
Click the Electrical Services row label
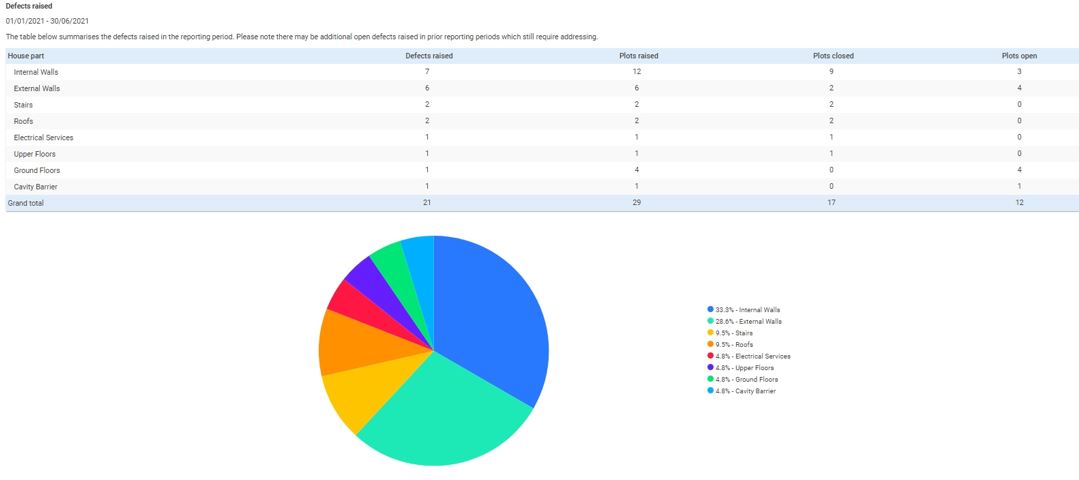(x=43, y=137)
